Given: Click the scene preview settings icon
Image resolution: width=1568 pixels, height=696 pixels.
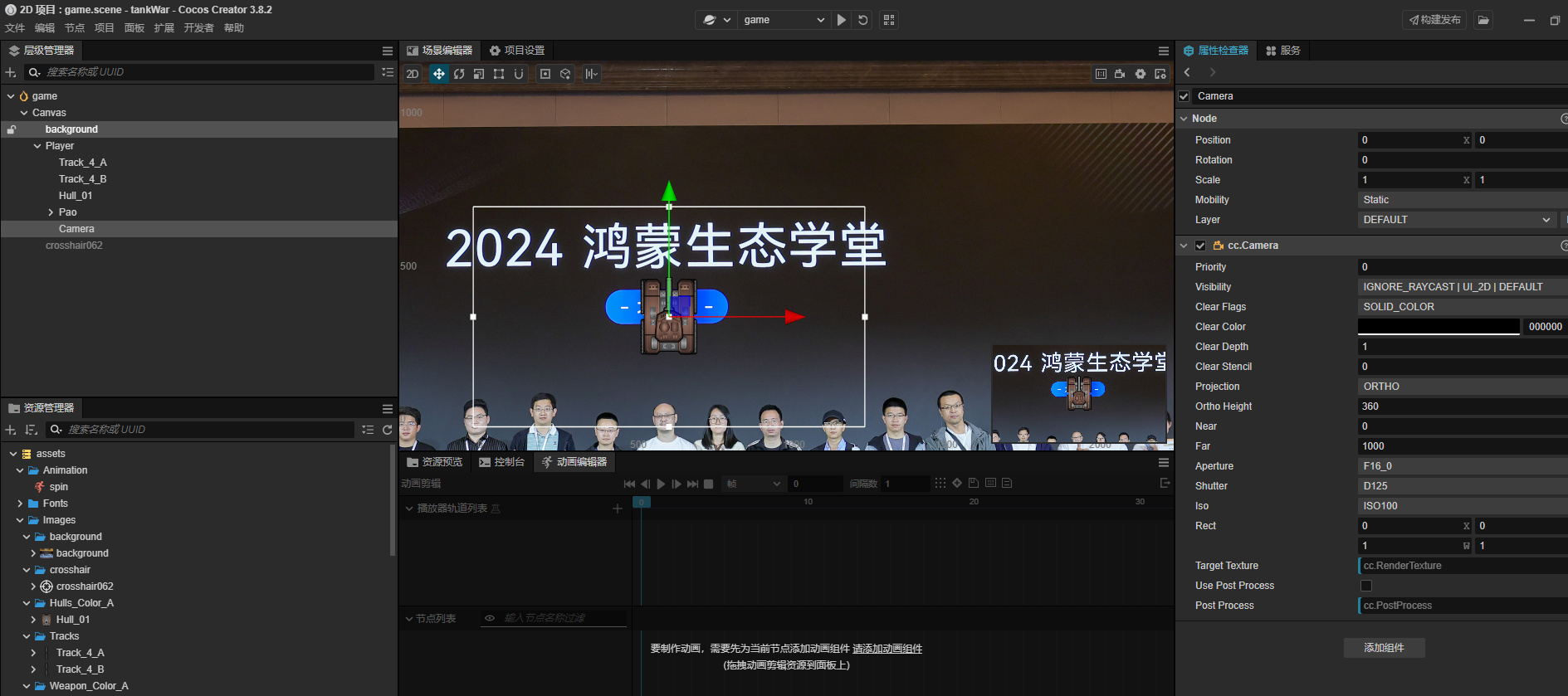Looking at the screenshot, I should [x=1160, y=74].
